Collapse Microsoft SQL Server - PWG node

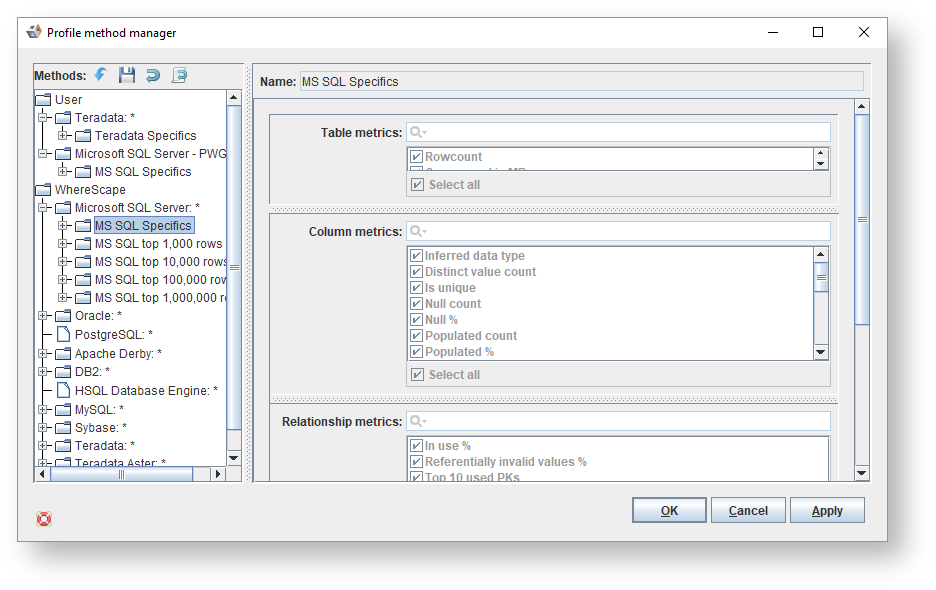coord(43,153)
